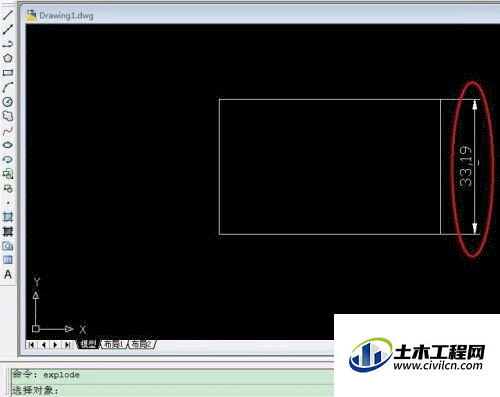Screen dimensions: 500x397
Task: Select the Polygon tool
Action: pyautogui.click(x=8, y=58)
